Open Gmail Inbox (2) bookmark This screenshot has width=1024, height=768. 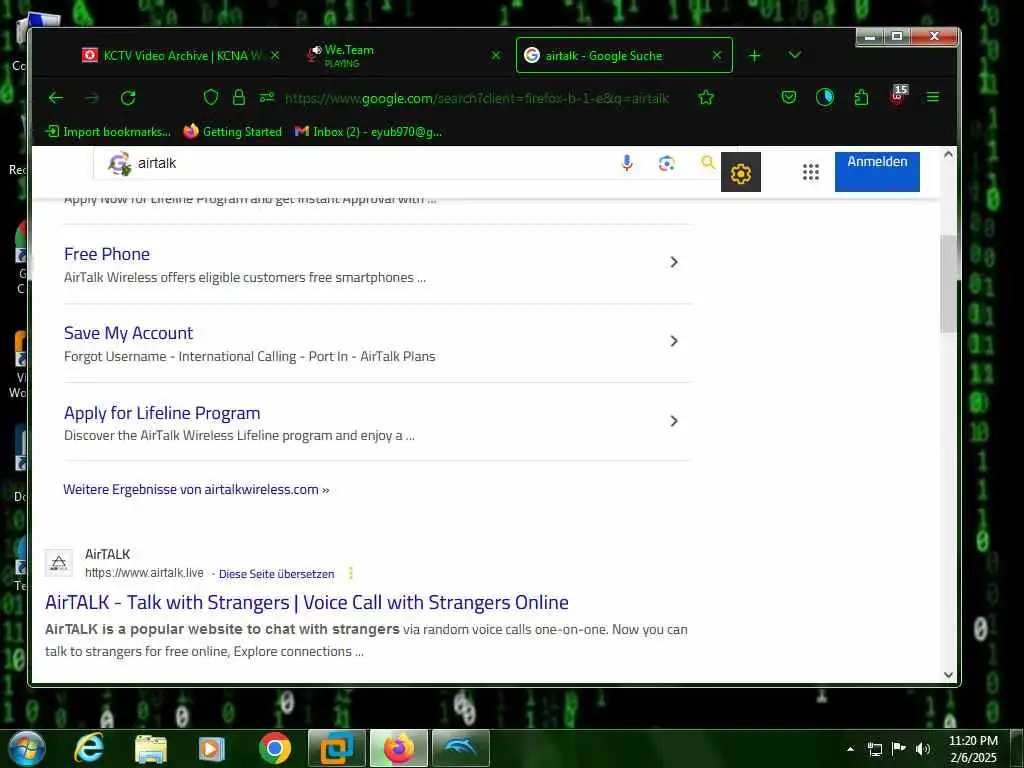(368, 132)
